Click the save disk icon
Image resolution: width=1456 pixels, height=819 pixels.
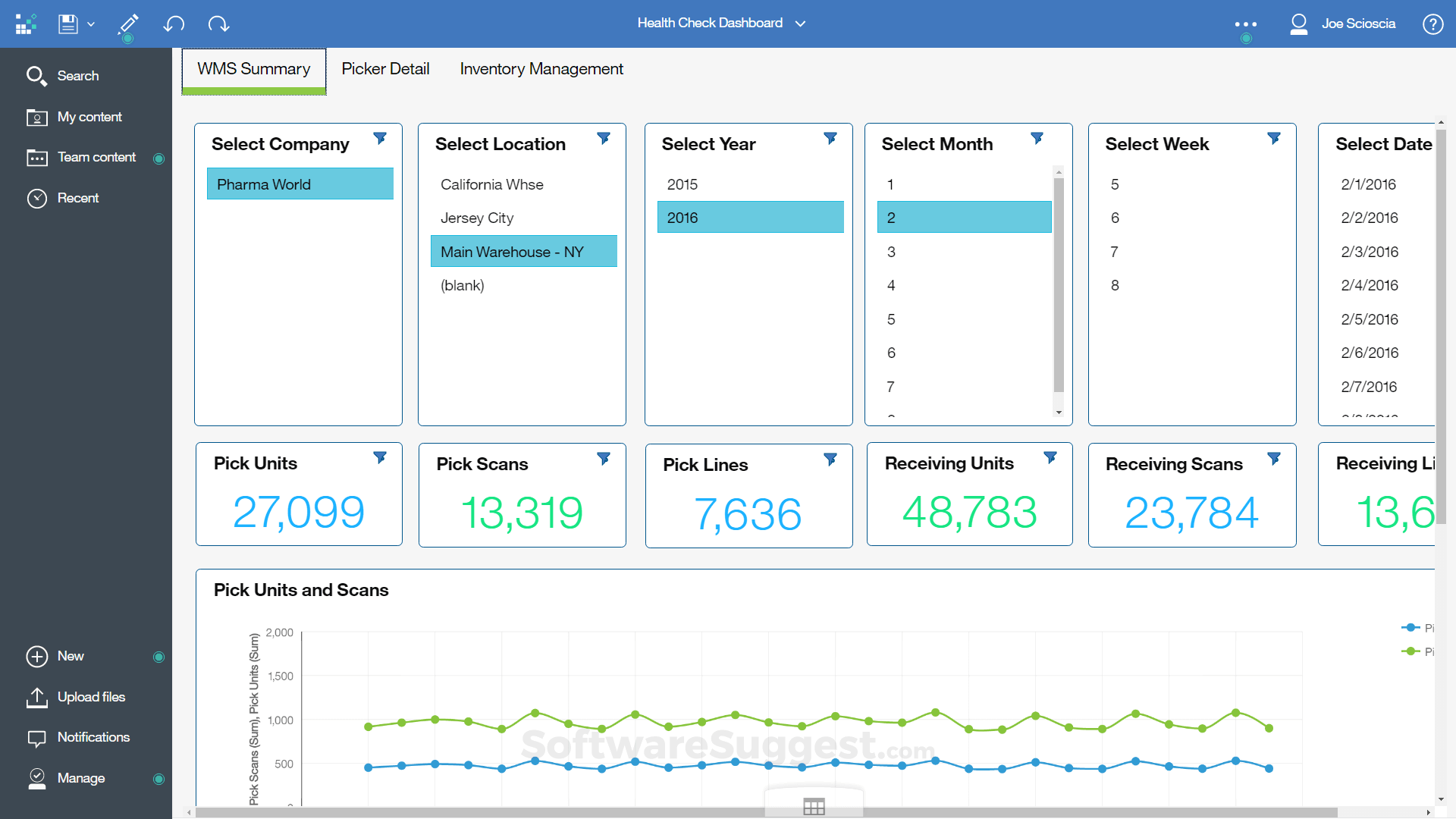click(68, 24)
